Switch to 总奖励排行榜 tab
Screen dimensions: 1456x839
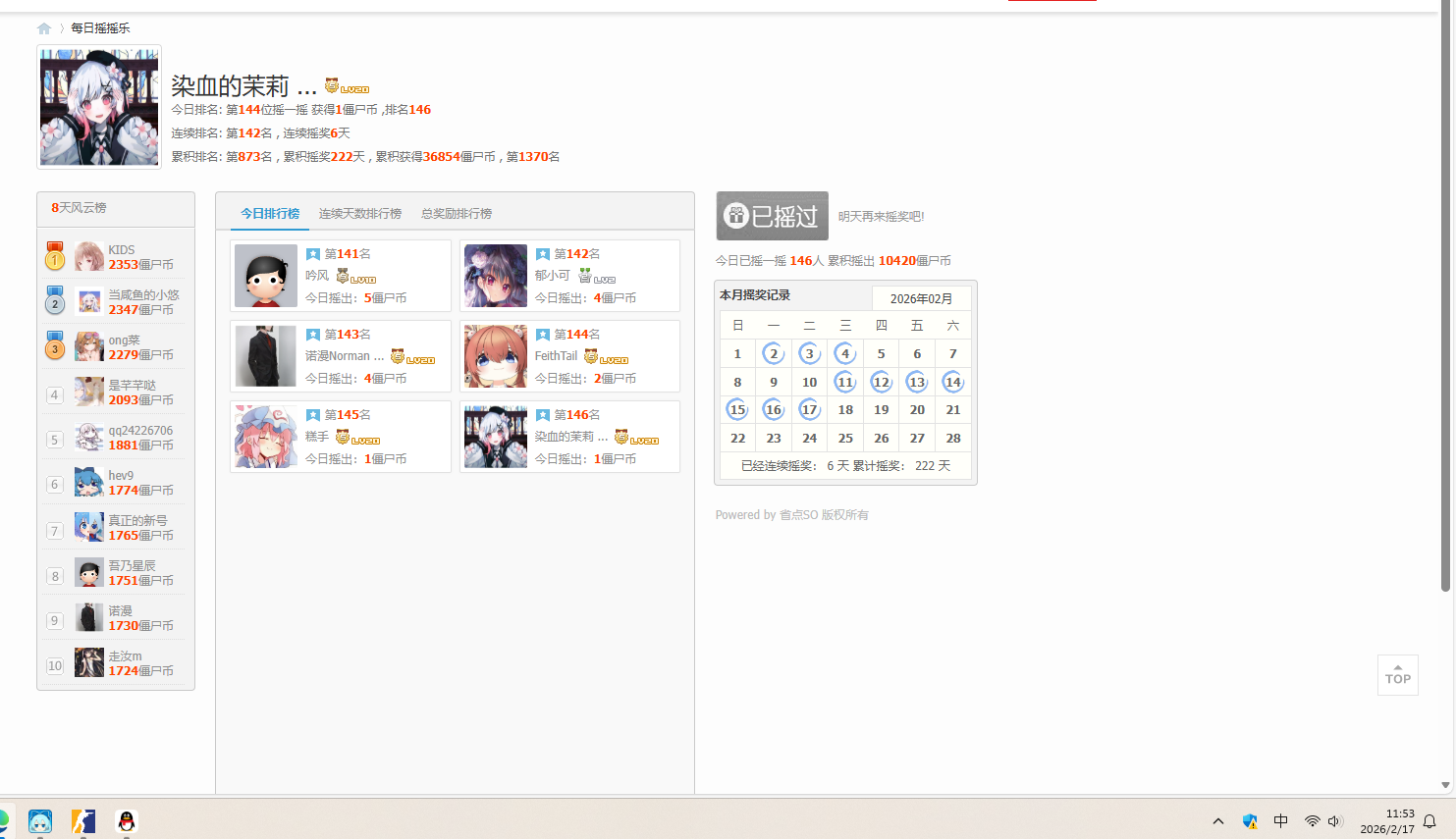pos(457,214)
